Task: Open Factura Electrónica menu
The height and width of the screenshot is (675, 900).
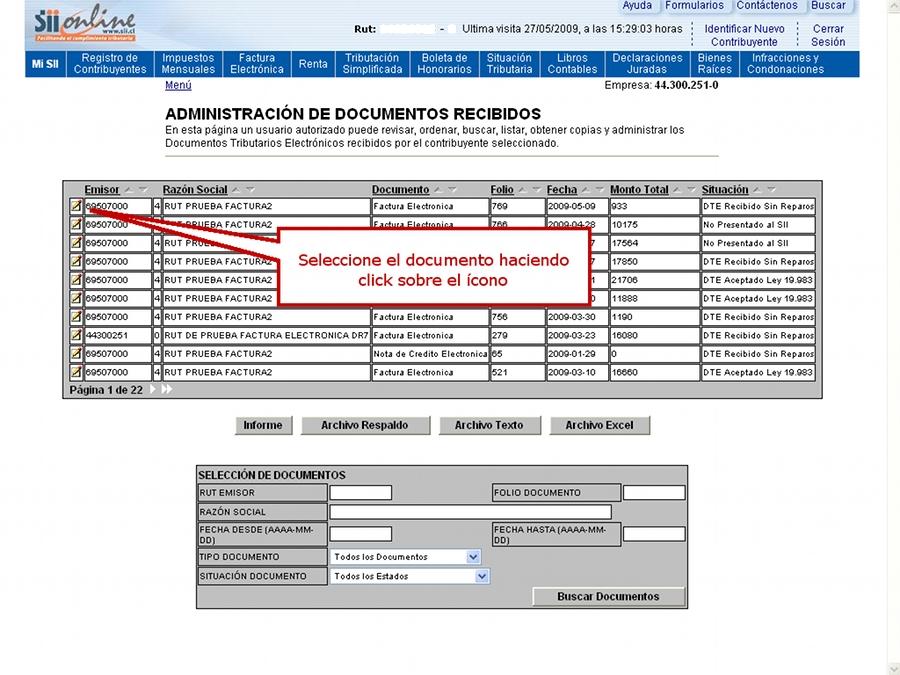Action: coord(257,64)
